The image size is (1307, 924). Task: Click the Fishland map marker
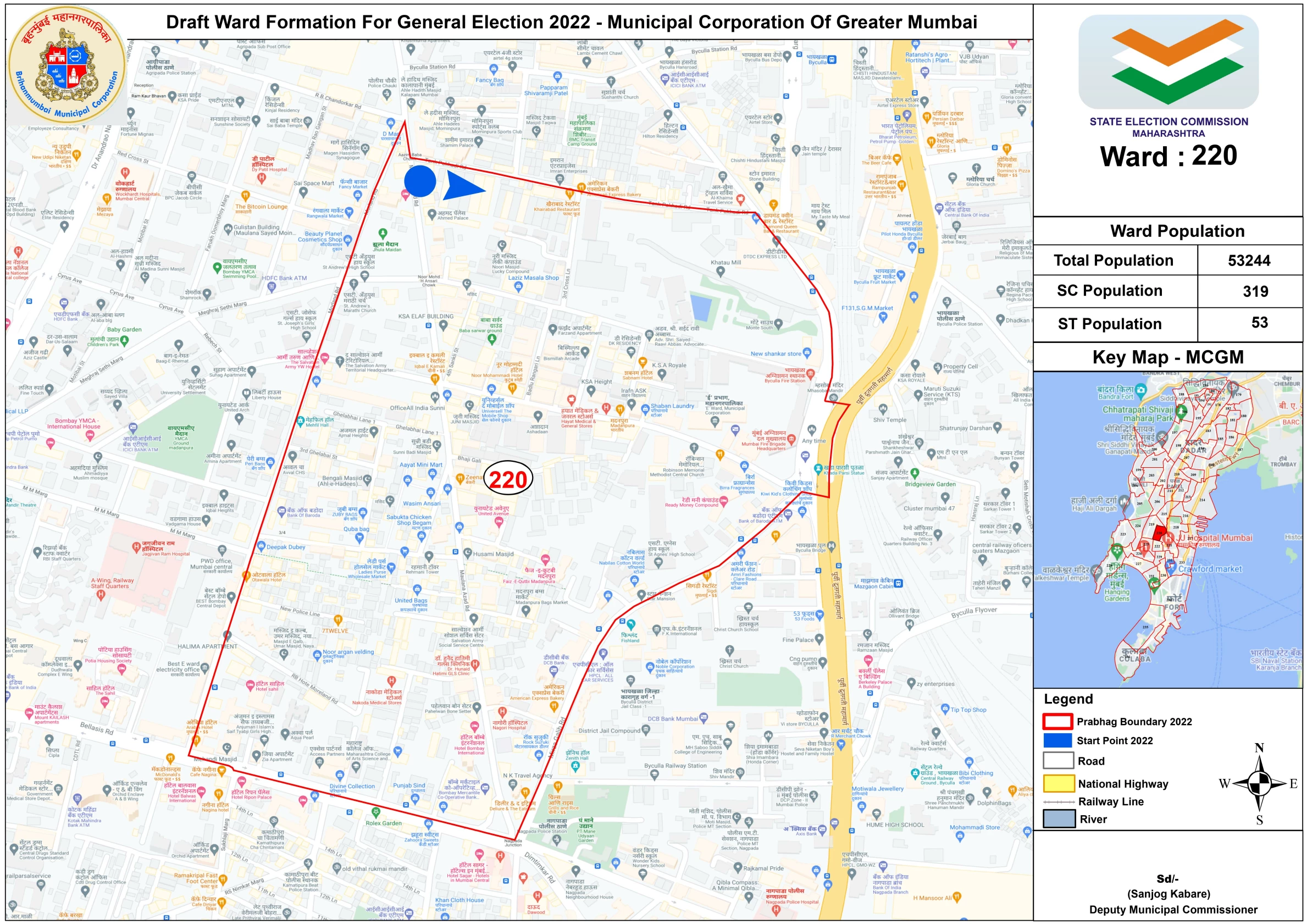point(631,624)
